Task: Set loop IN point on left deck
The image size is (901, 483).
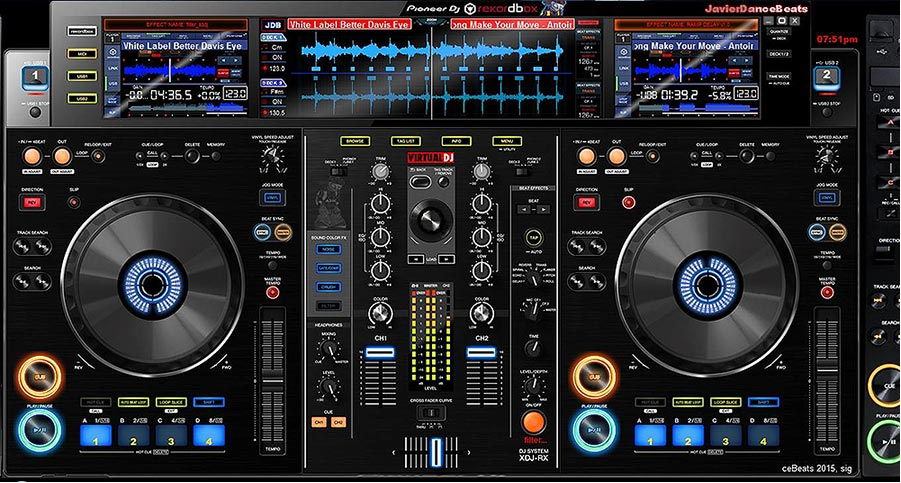Action: tap(32, 156)
